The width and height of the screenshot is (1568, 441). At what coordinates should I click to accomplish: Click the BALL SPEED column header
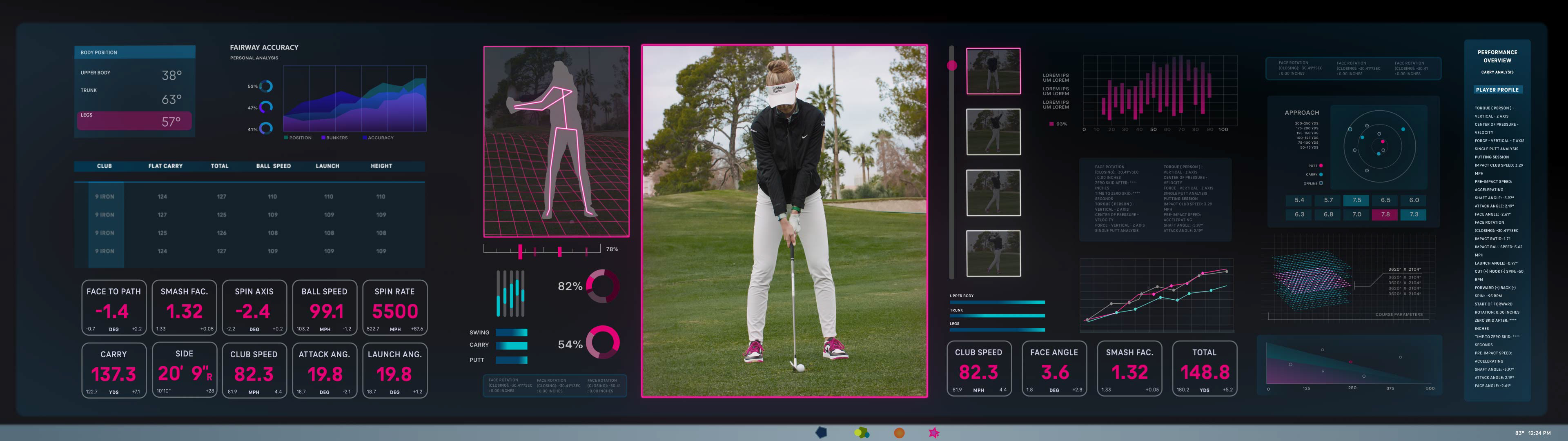[273, 166]
